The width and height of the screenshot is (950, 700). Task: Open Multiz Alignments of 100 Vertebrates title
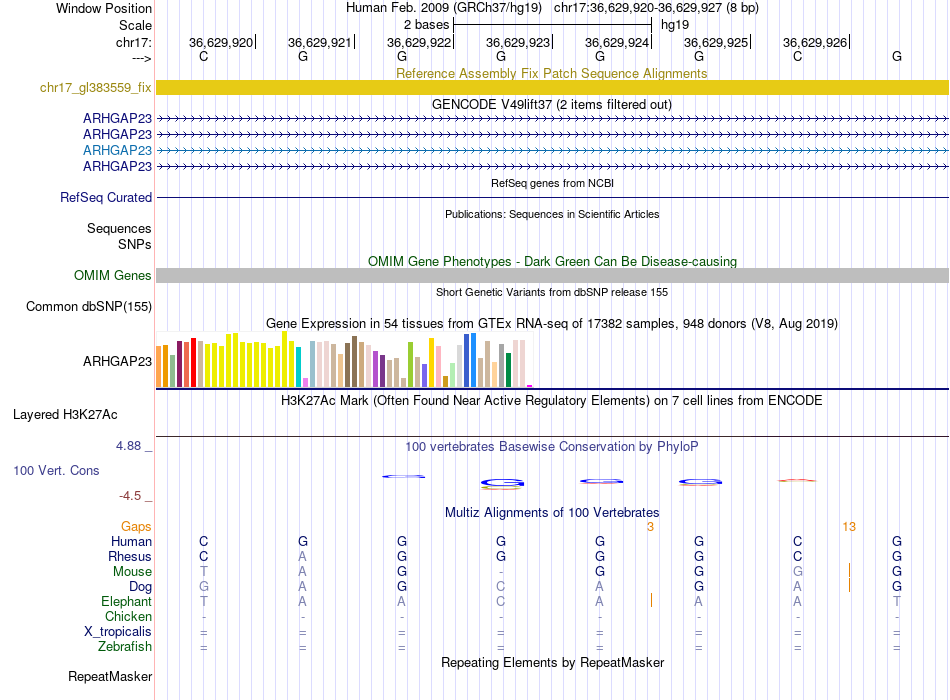click(x=552, y=513)
